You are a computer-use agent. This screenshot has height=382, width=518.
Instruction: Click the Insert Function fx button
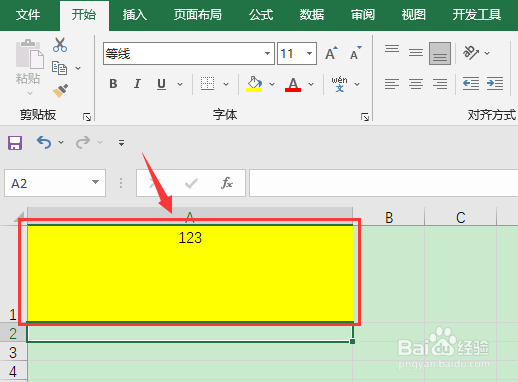227,183
